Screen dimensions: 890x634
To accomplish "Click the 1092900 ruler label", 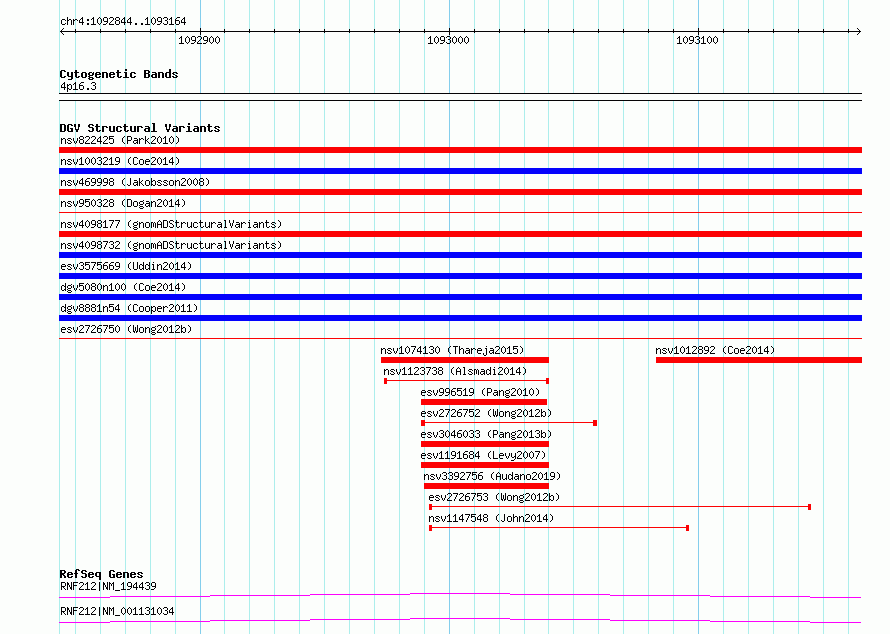I will [x=199, y=40].
